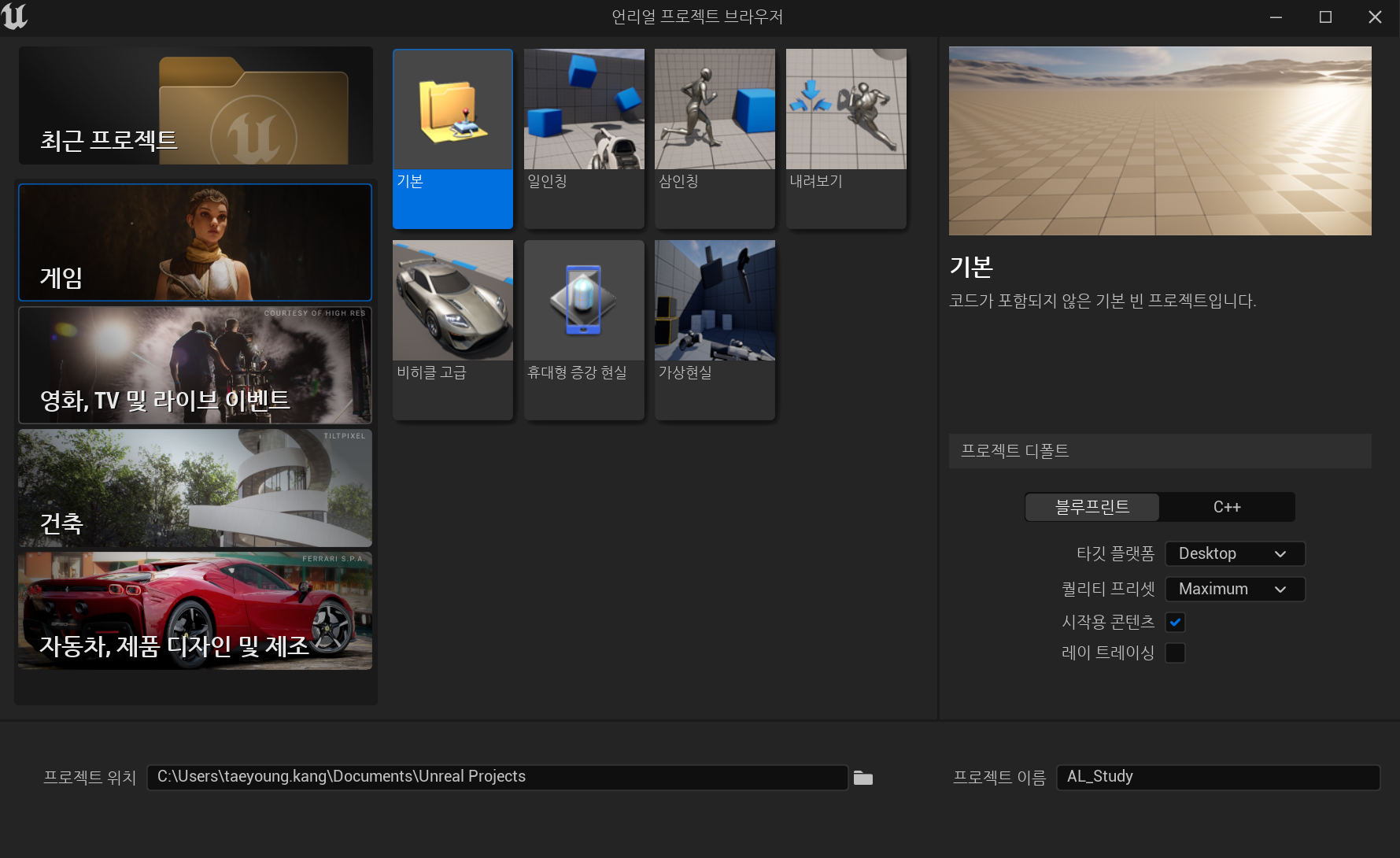Image resolution: width=1400 pixels, height=858 pixels.
Task: Click the Unreal Engine logo icon
Action: point(14,17)
